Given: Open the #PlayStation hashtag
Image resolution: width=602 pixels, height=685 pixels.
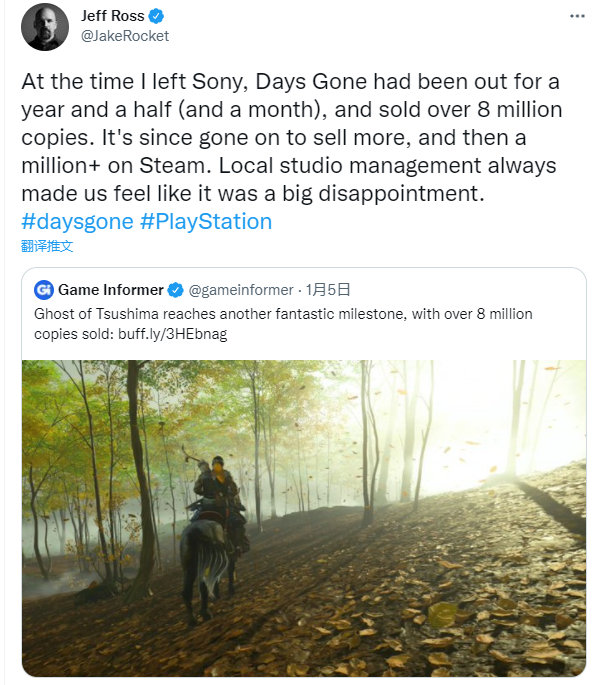Looking at the screenshot, I should (206, 221).
